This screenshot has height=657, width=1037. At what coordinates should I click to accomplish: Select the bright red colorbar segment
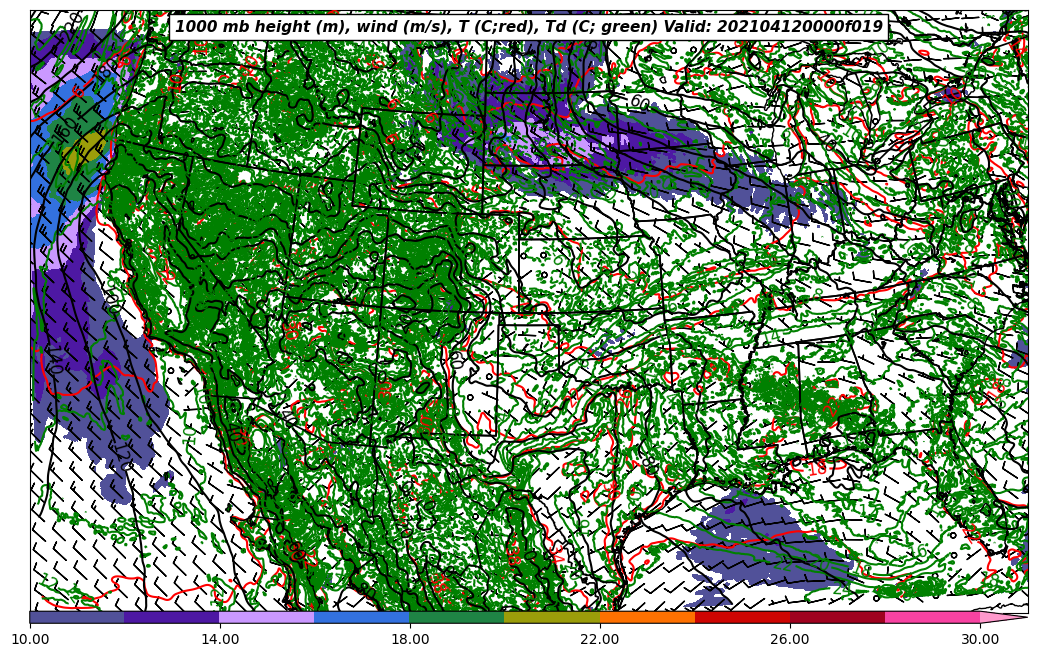742,617
